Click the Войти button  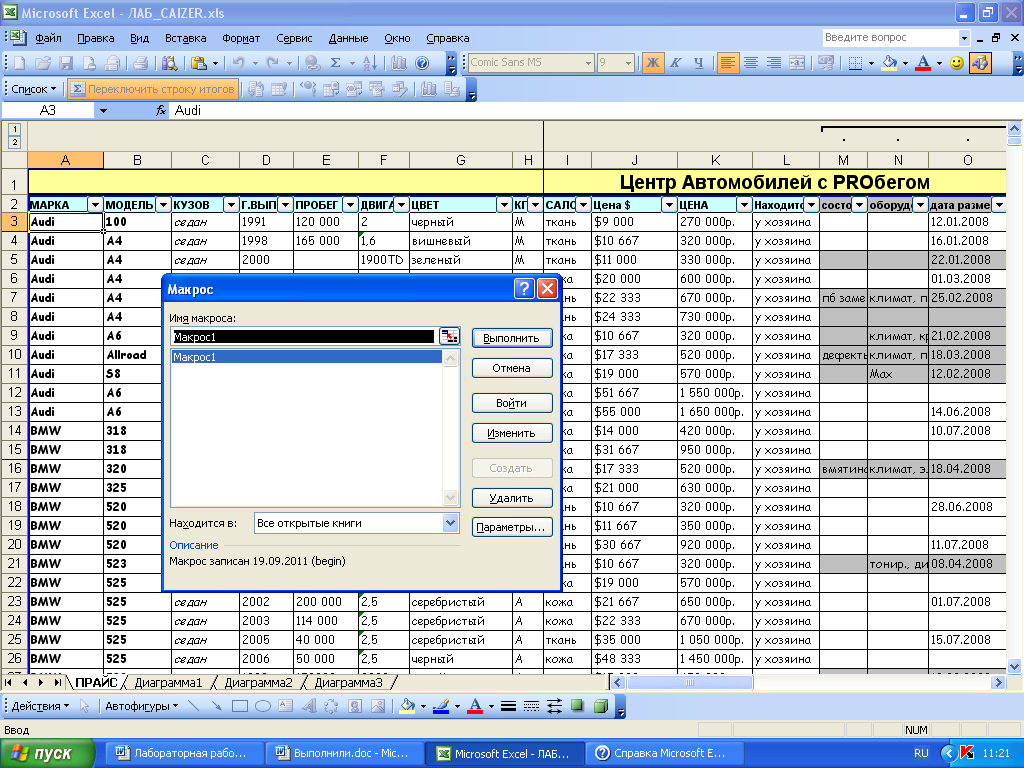click(511, 403)
